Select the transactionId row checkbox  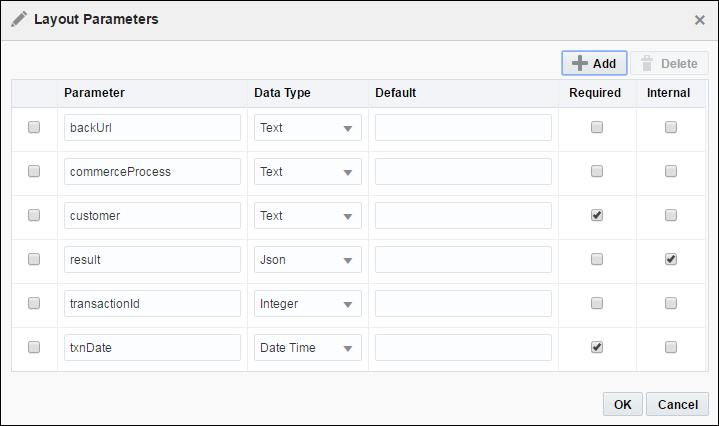[34, 303]
